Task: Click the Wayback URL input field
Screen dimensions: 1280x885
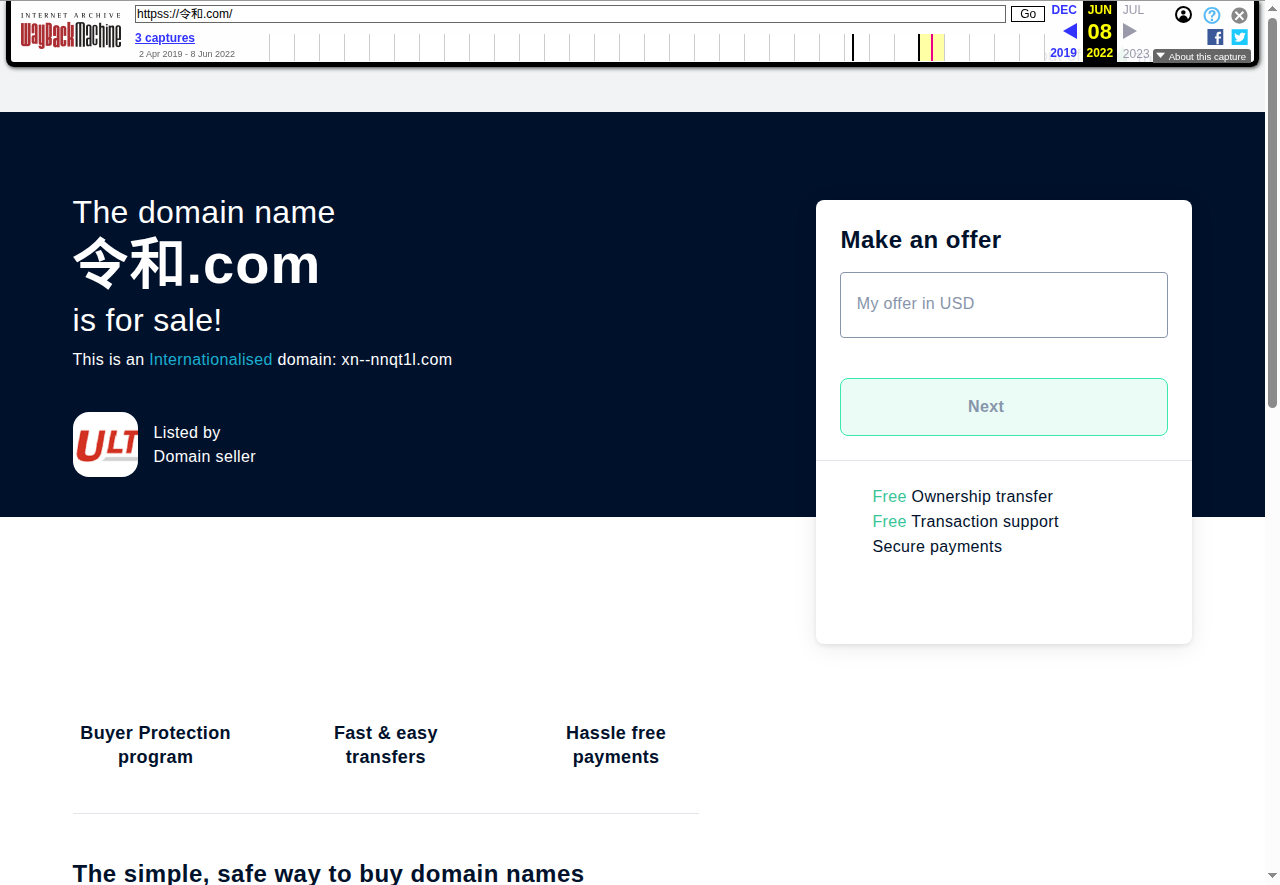Action: coord(570,14)
